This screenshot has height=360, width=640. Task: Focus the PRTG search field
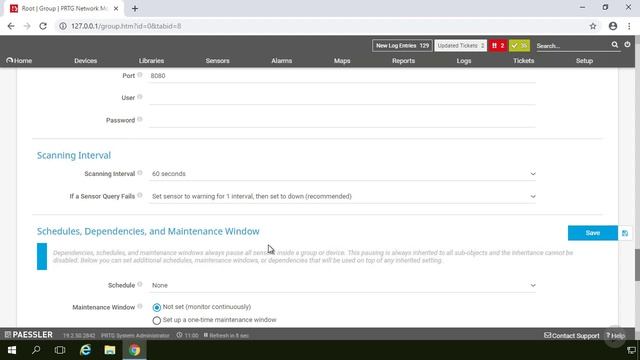pos(572,46)
